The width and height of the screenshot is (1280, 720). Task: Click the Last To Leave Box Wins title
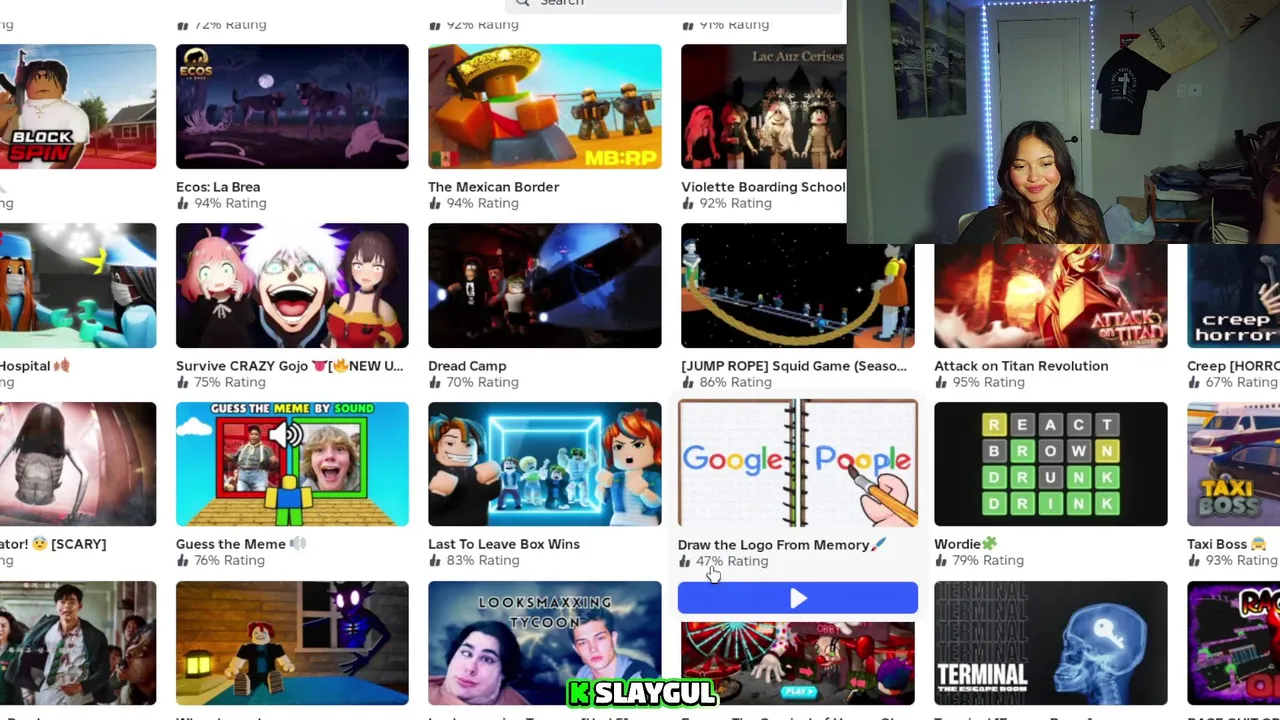pyautogui.click(x=504, y=544)
